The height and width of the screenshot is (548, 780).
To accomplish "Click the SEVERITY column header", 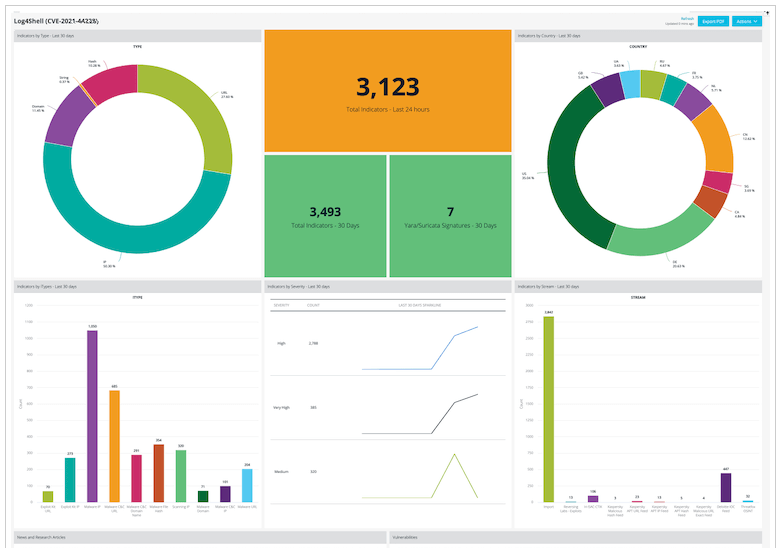I will click(282, 305).
